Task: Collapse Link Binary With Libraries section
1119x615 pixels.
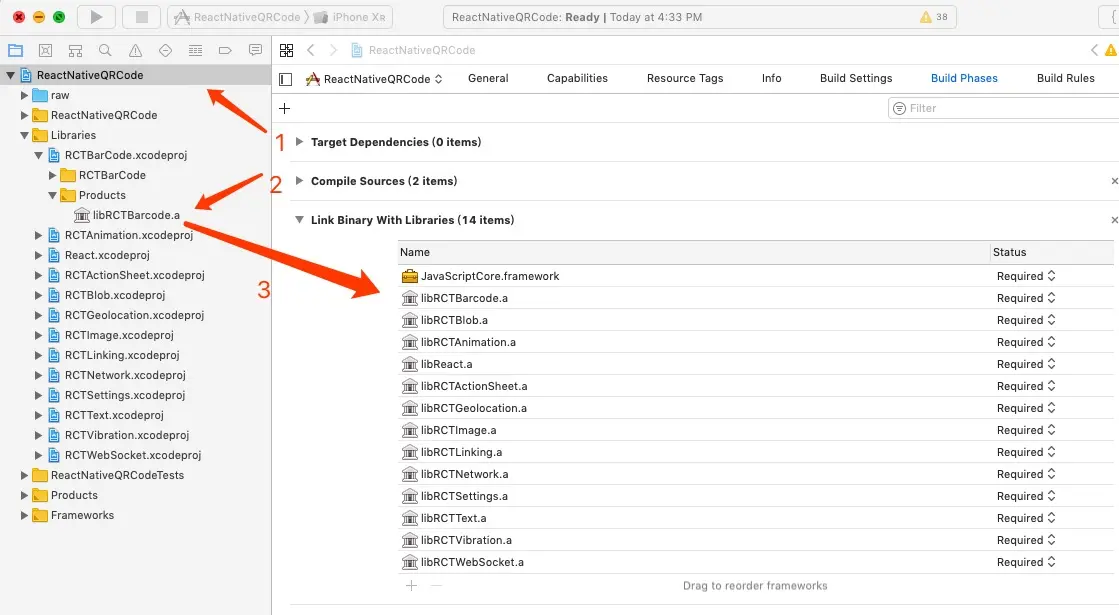Action: pos(300,220)
